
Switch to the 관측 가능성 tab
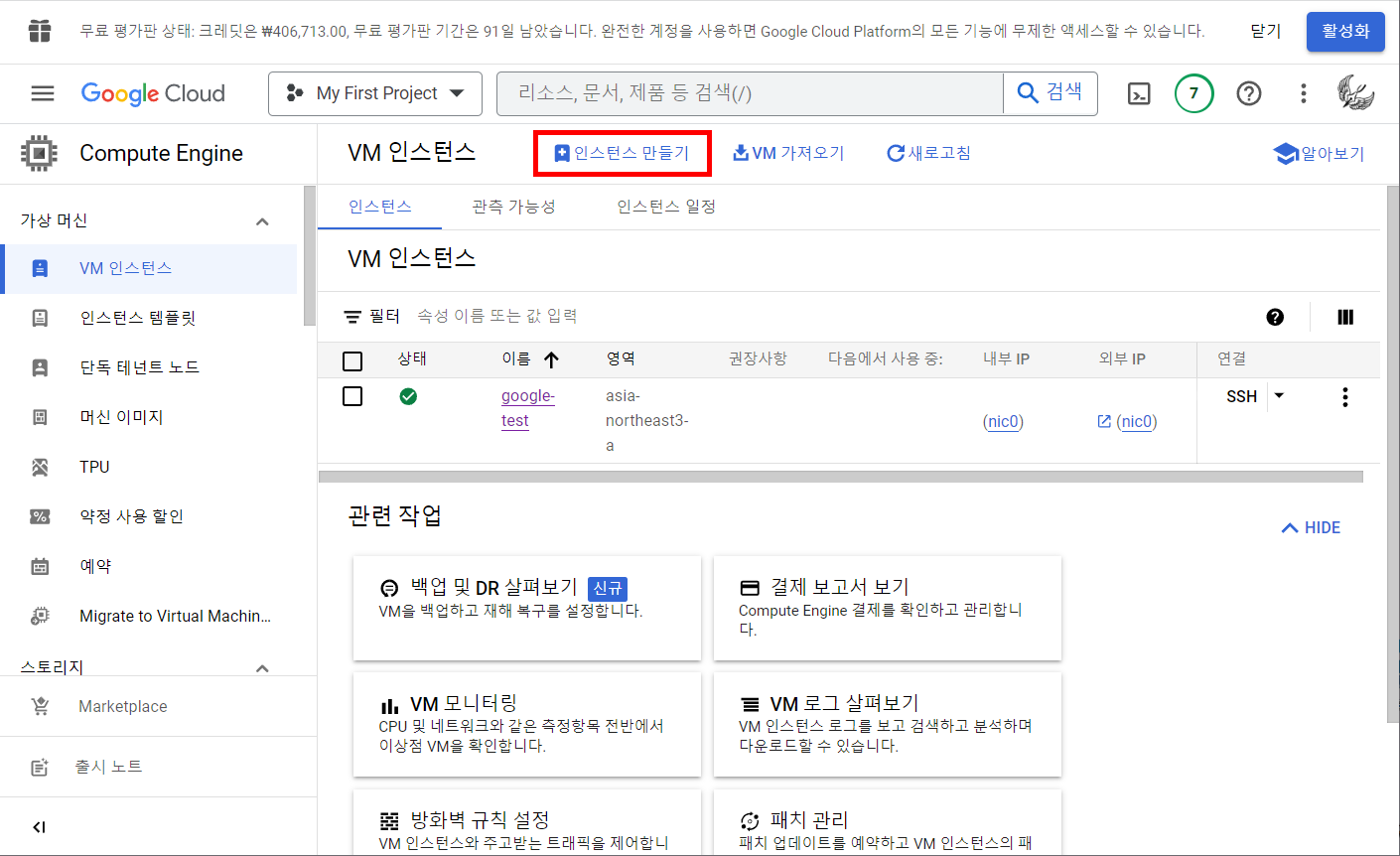[513, 207]
